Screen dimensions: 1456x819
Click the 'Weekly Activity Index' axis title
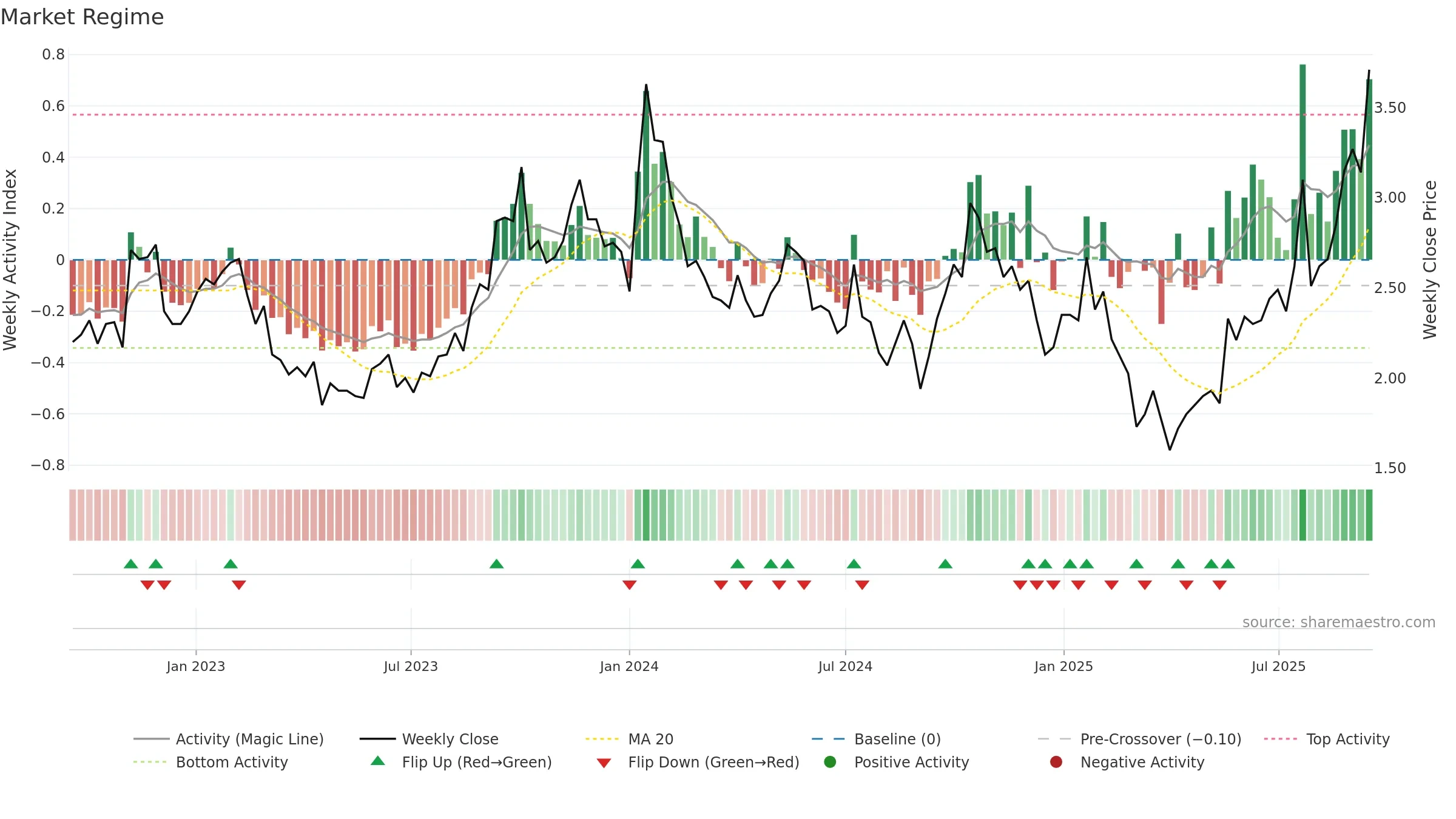[x=10, y=260]
